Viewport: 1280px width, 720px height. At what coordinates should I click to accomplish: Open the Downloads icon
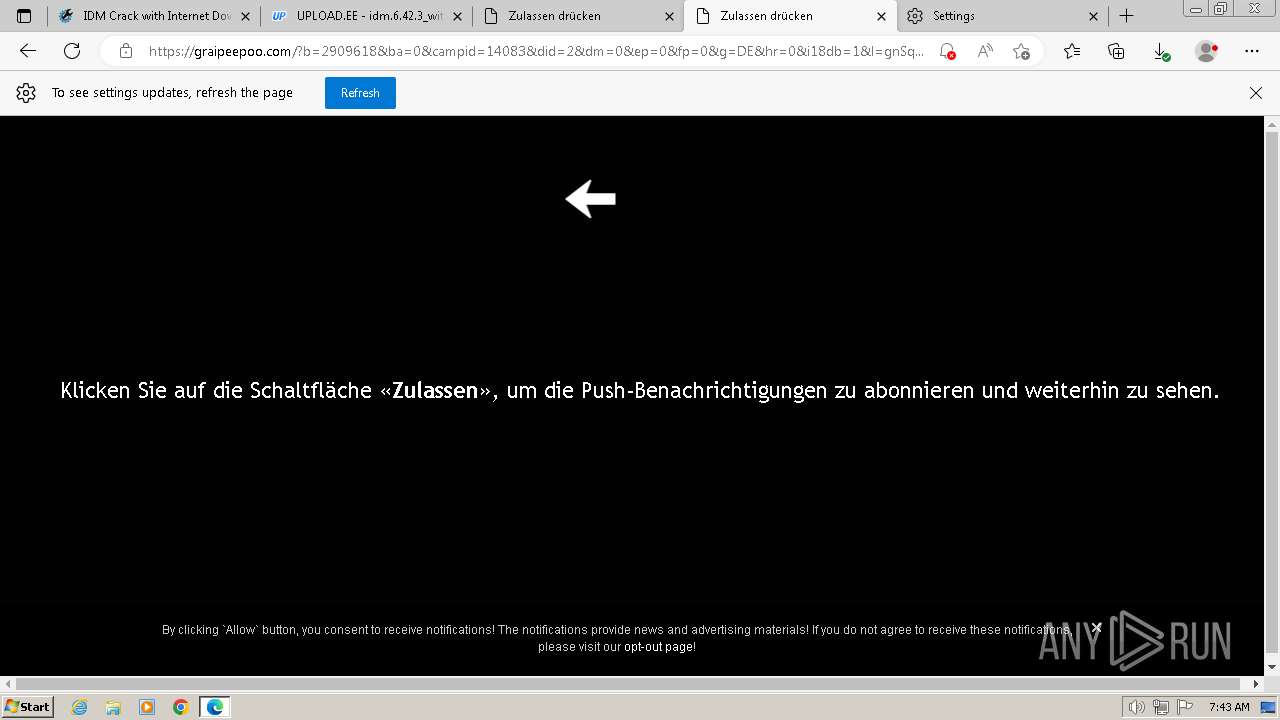1161,51
